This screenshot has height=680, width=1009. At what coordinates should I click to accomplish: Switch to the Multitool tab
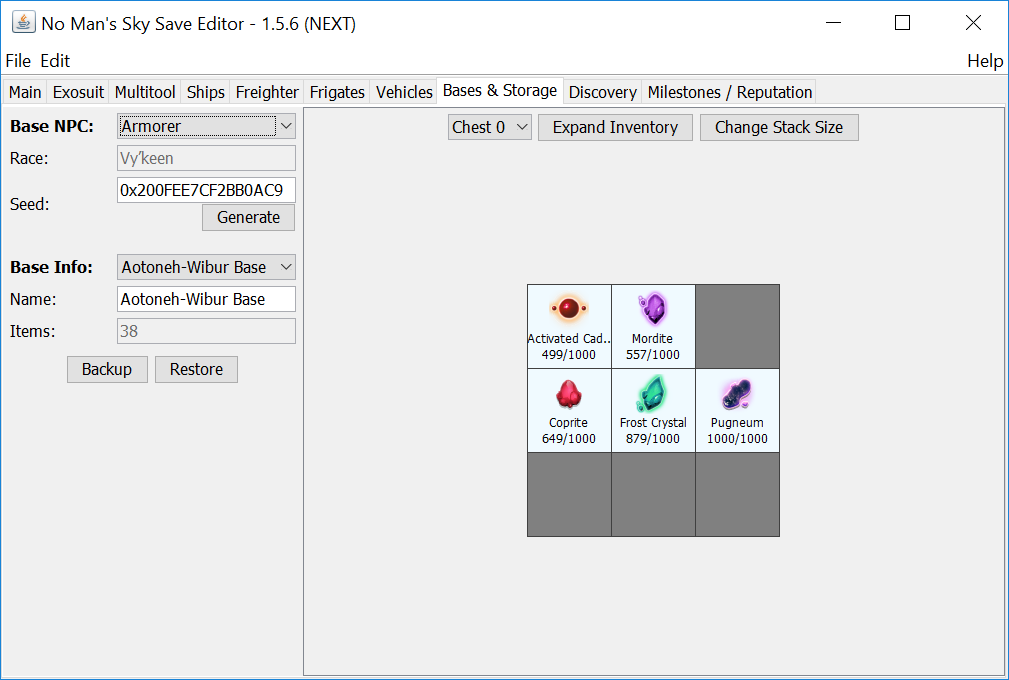[145, 92]
